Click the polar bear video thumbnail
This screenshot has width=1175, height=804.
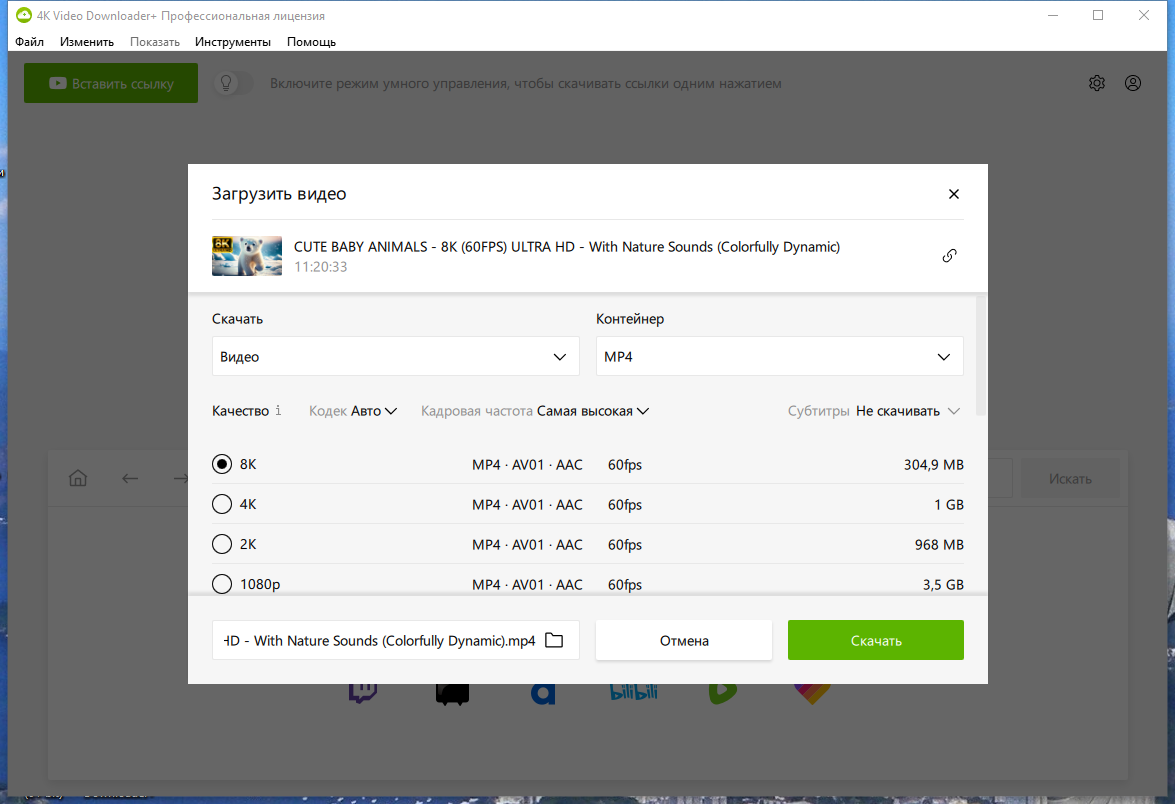click(x=247, y=256)
